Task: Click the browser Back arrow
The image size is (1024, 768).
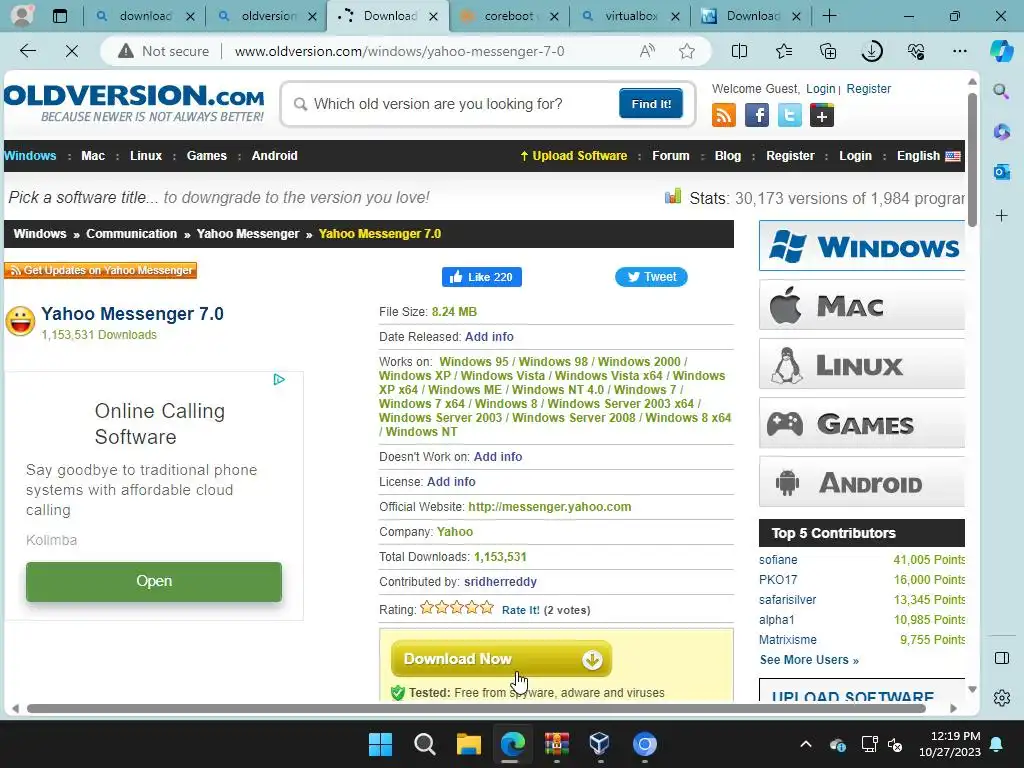Action: point(27,51)
